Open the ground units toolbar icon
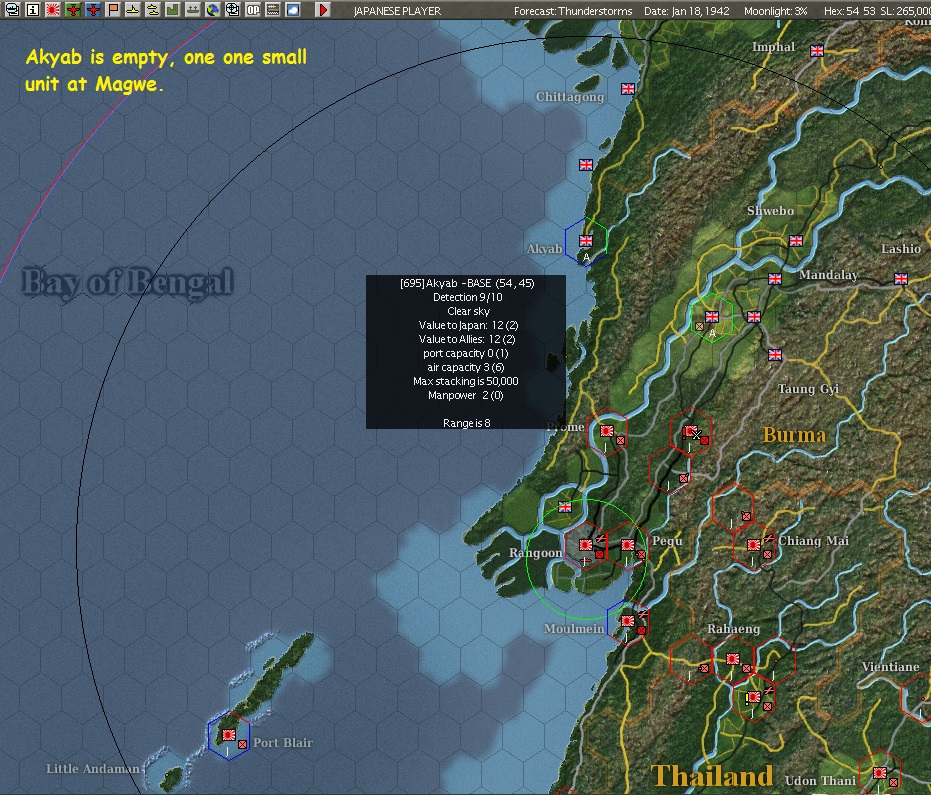Viewport: 931px width, 795px height. tap(193, 9)
